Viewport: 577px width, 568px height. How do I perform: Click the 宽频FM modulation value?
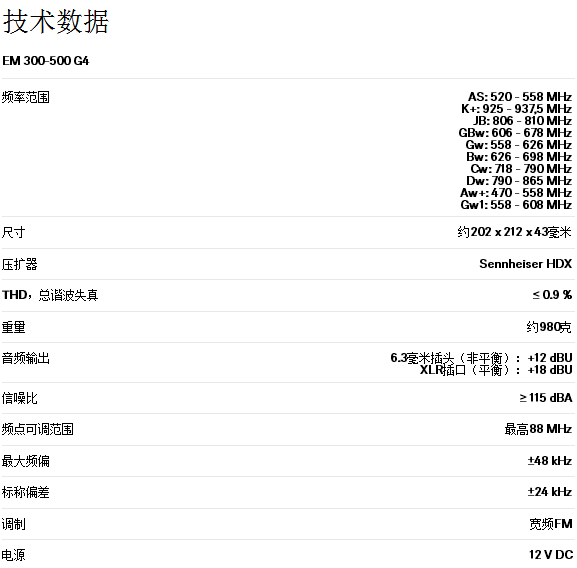click(551, 524)
